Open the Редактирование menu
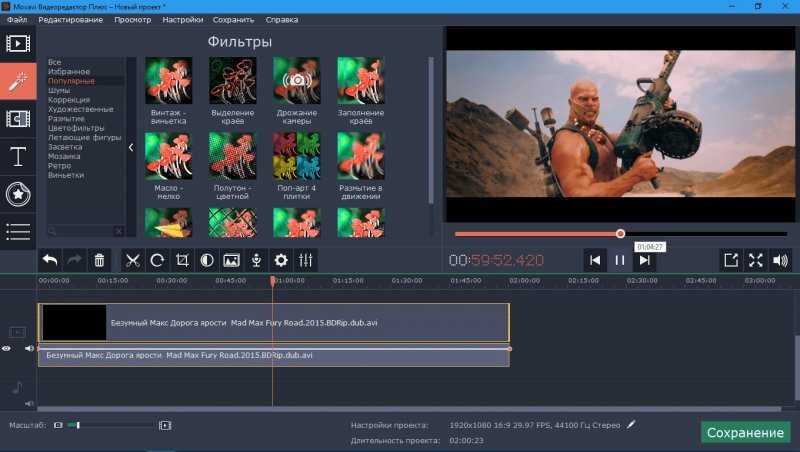 (70, 20)
